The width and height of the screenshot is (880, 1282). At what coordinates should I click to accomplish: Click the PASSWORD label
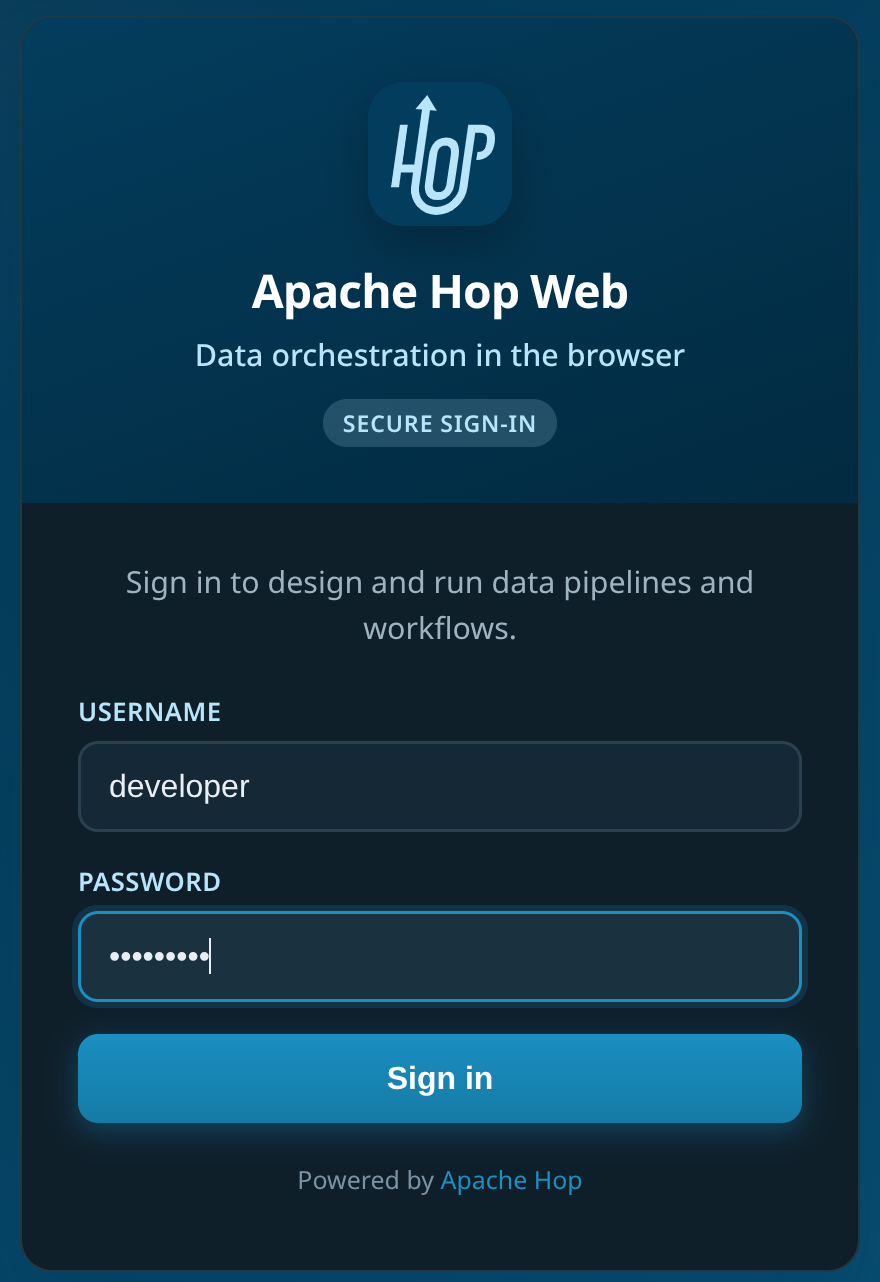pyautogui.click(x=150, y=882)
